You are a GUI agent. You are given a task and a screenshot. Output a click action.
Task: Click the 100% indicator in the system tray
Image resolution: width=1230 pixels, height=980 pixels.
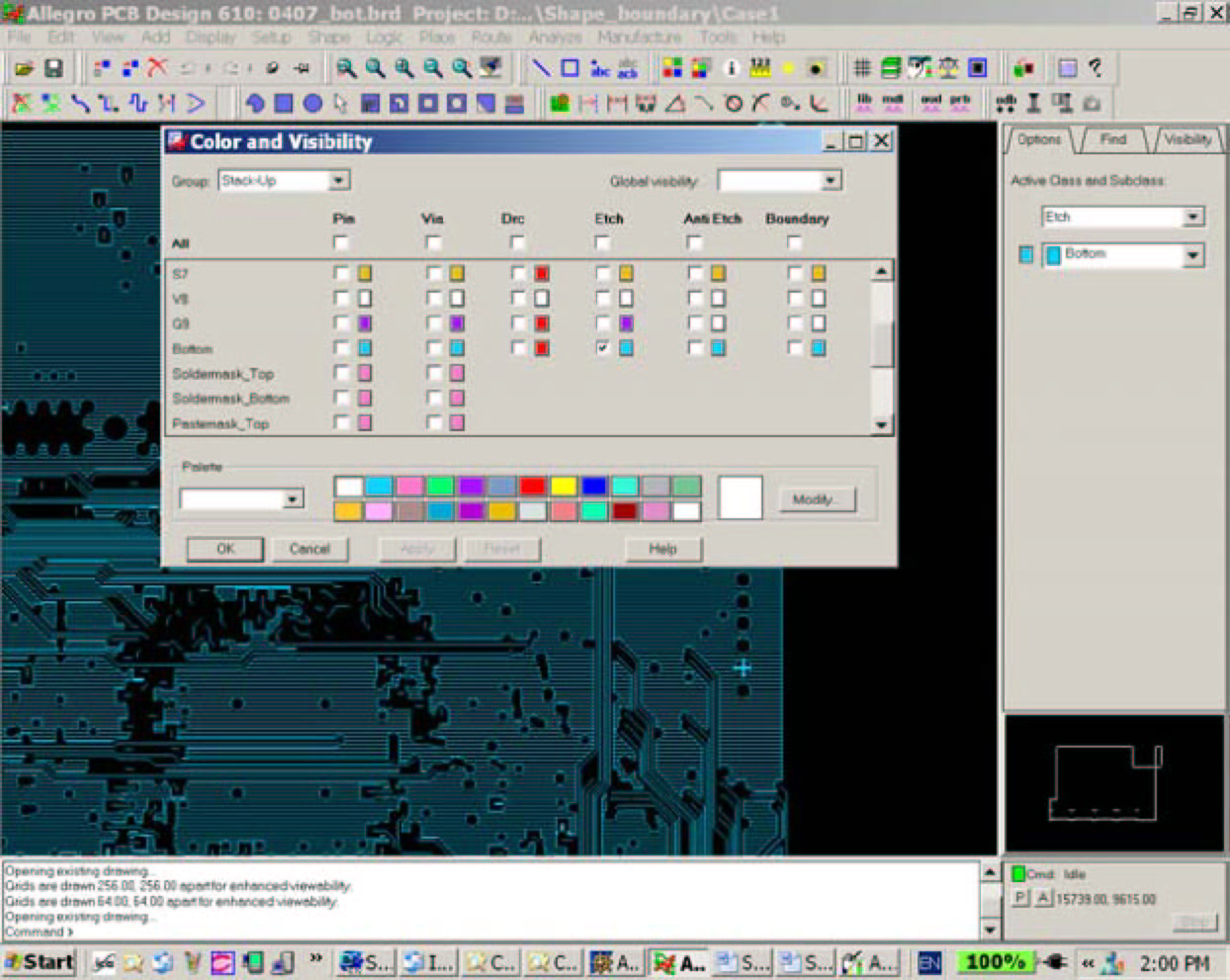[996, 962]
